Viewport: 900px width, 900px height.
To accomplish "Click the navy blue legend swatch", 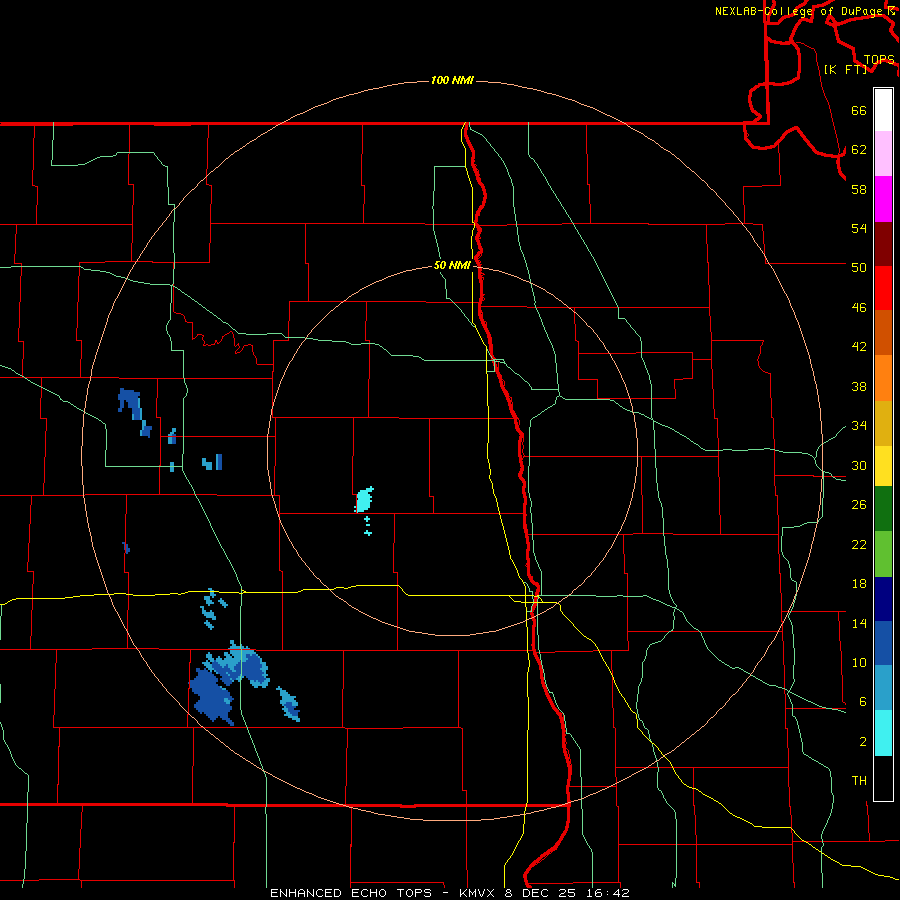I will click(x=883, y=599).
